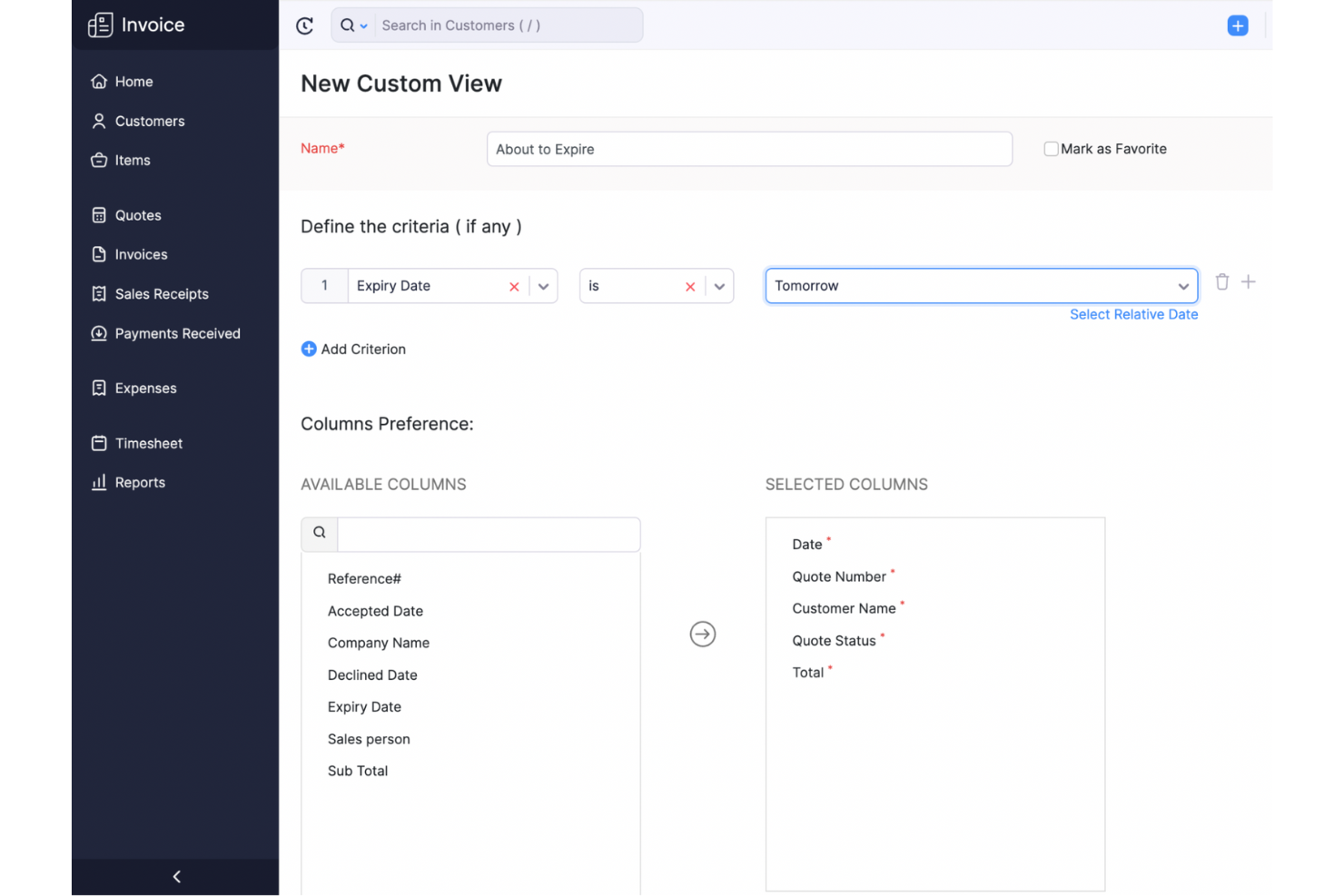This screenshot has height=896, width=1344.
Task: Expand the Expiry Date field dropdown arrow
Action: (x=543, y=286)
